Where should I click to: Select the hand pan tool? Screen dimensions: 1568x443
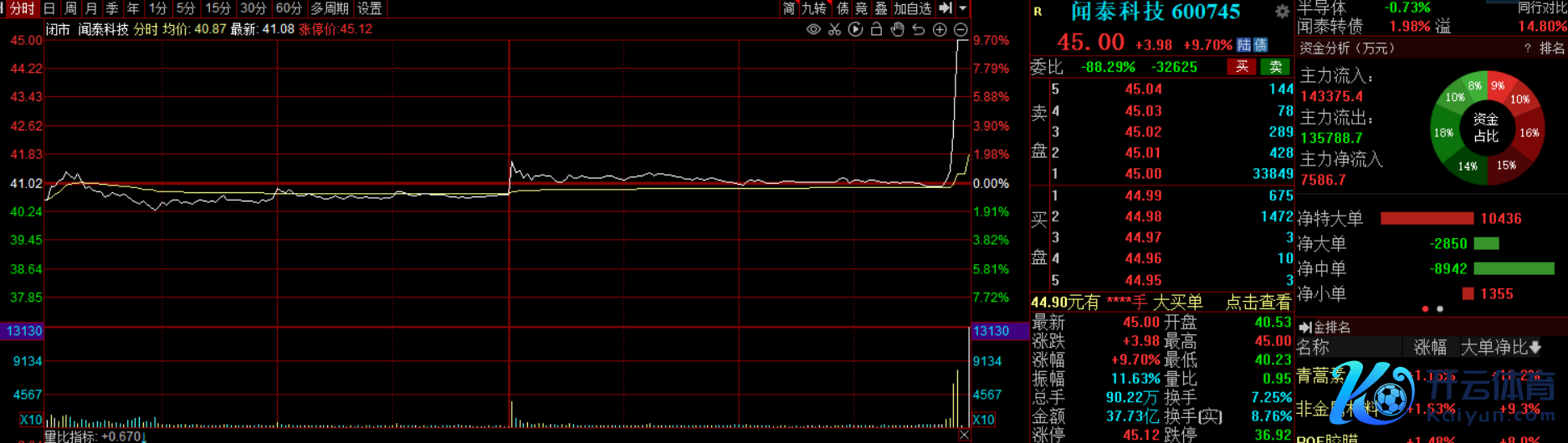pos(898,29)
